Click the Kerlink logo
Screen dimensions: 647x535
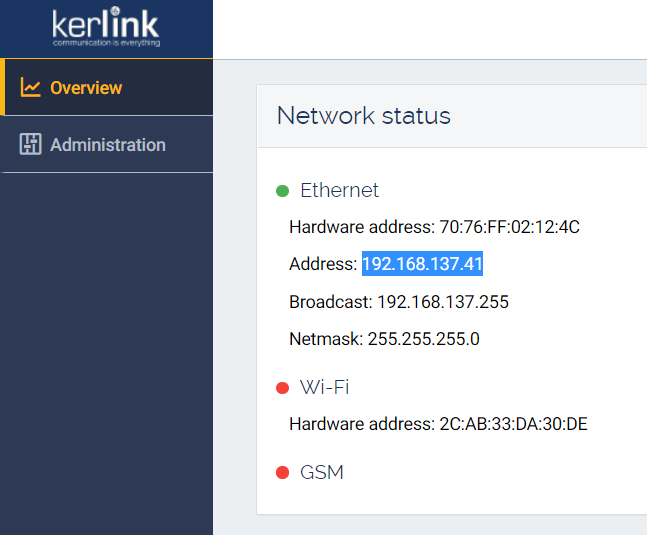(x=106, y=26)
